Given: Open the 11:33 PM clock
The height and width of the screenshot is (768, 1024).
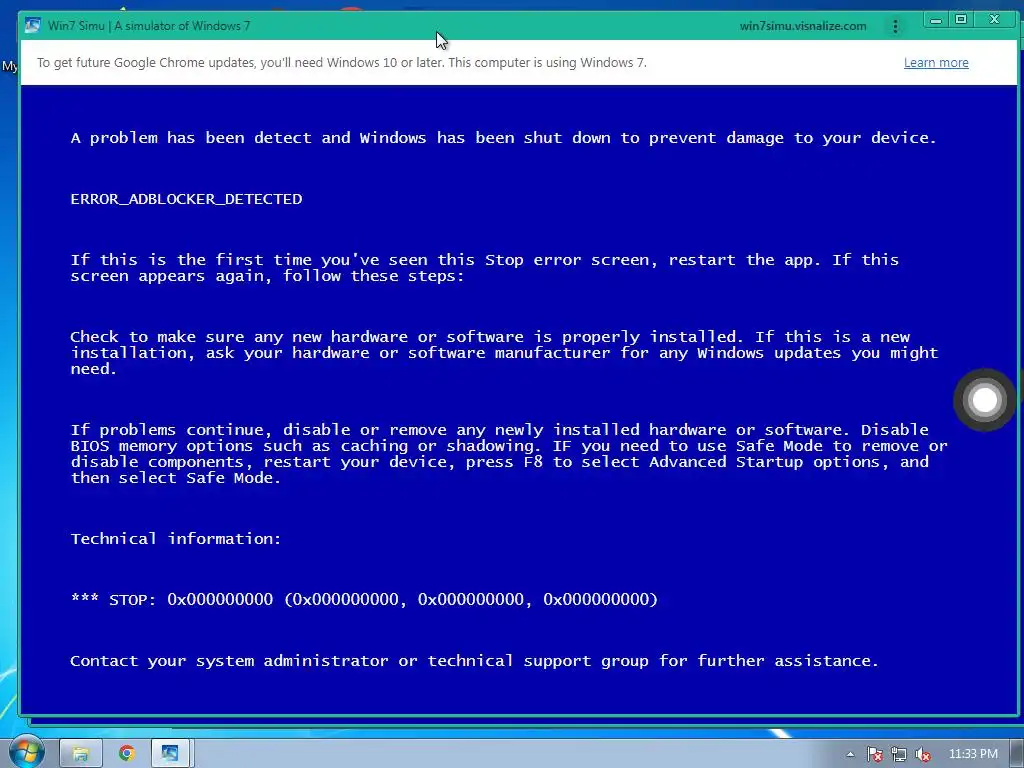Looking at the screenshot, I should tap(973, 754).
